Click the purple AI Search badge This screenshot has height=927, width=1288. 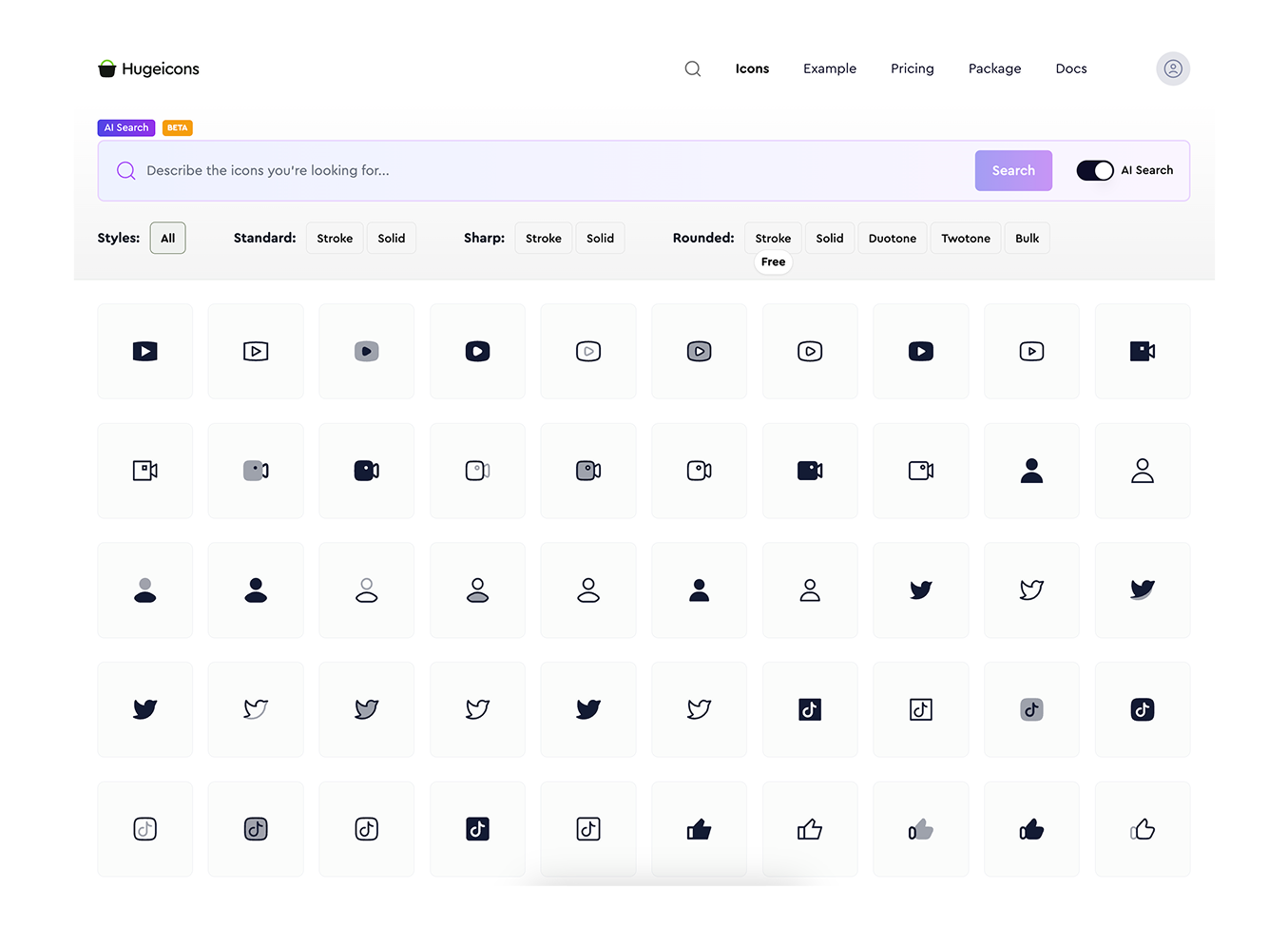pos(126,127)
